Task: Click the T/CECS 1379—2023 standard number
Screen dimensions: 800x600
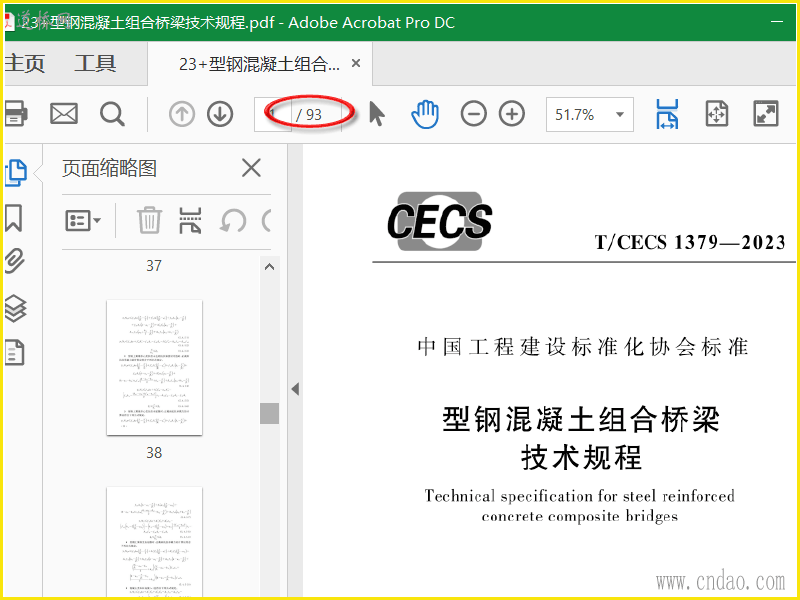Action: pos(690,242)
